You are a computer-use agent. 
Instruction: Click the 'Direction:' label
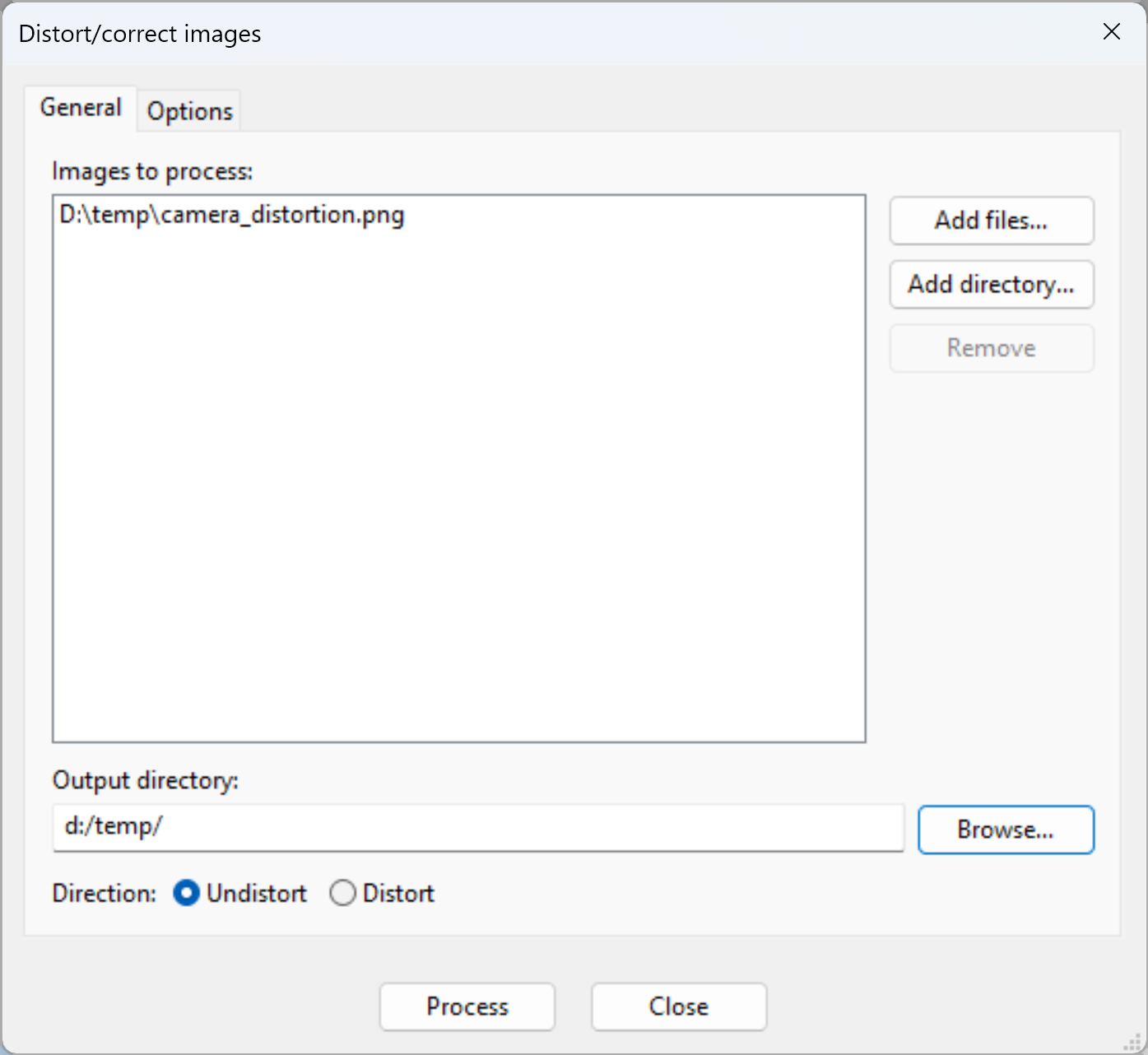click(104, 894)
